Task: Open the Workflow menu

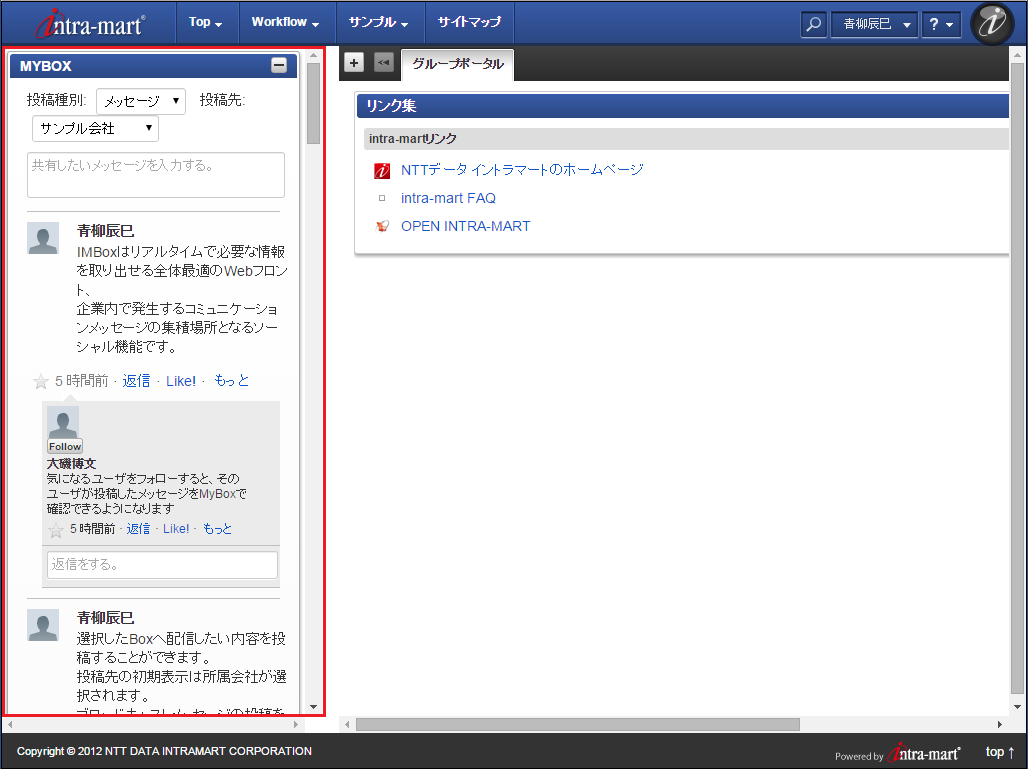Action: pos(284,22)
